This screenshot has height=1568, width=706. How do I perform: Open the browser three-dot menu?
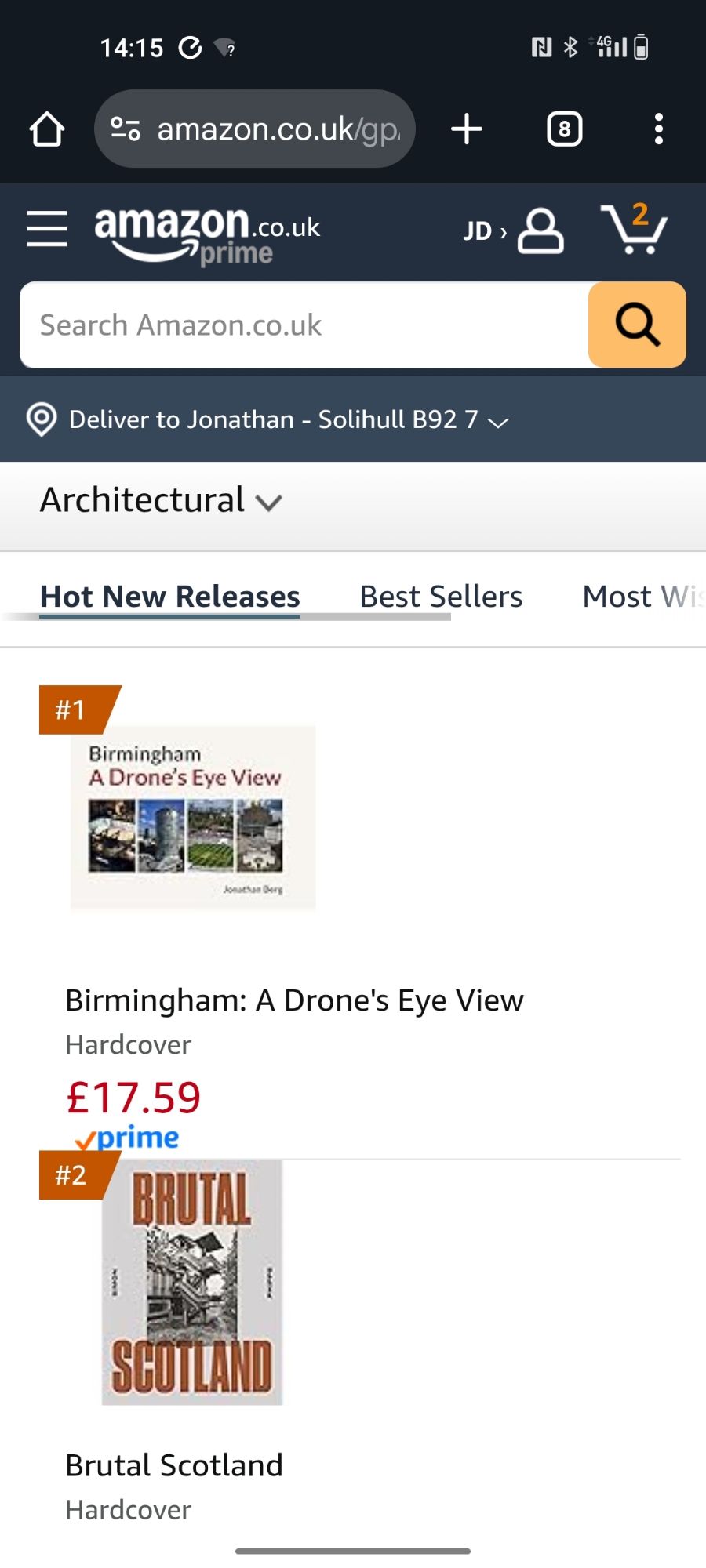point(659,129)
